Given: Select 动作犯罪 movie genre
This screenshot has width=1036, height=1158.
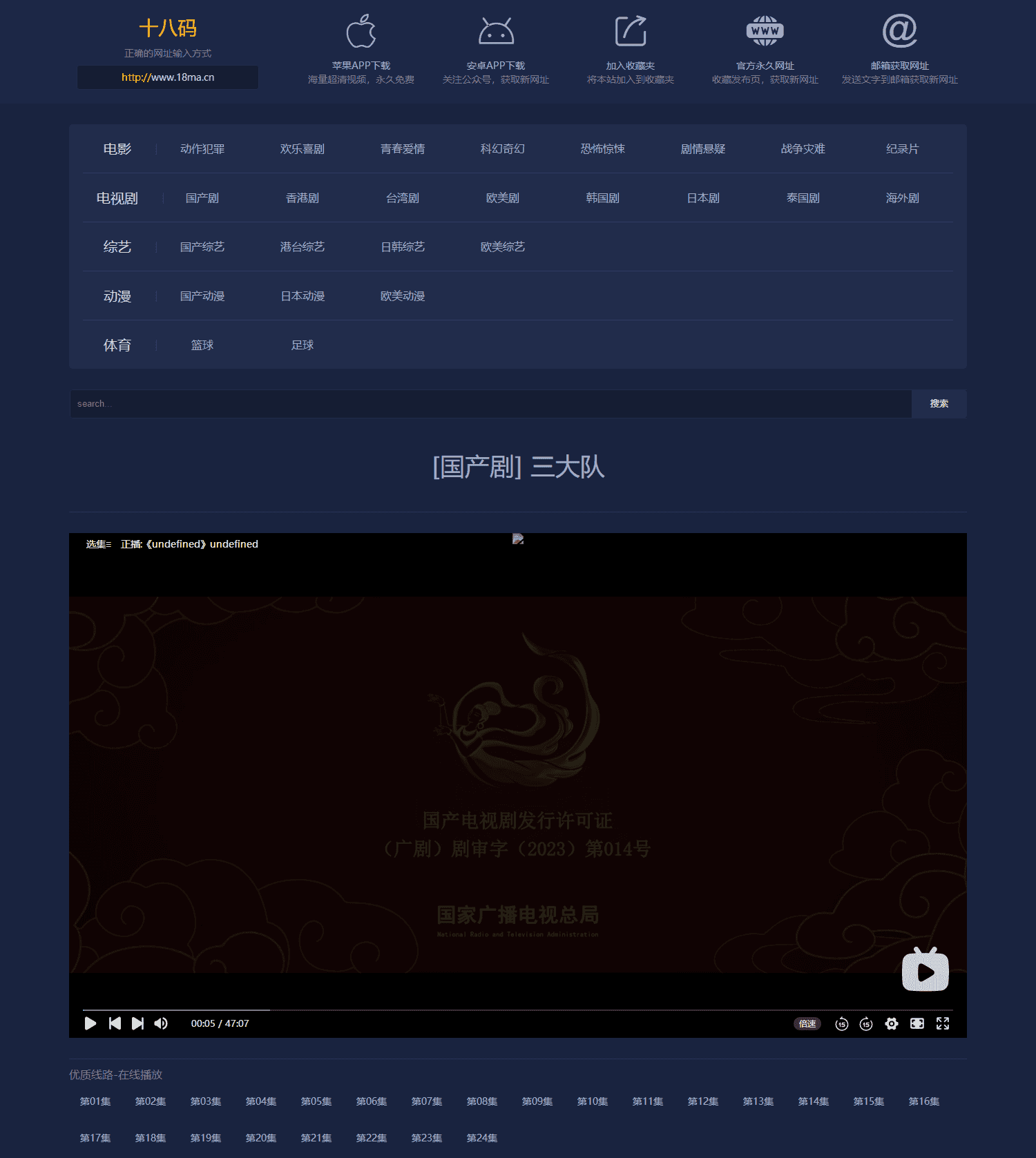Looking at the screenshot, I should 202,149.
